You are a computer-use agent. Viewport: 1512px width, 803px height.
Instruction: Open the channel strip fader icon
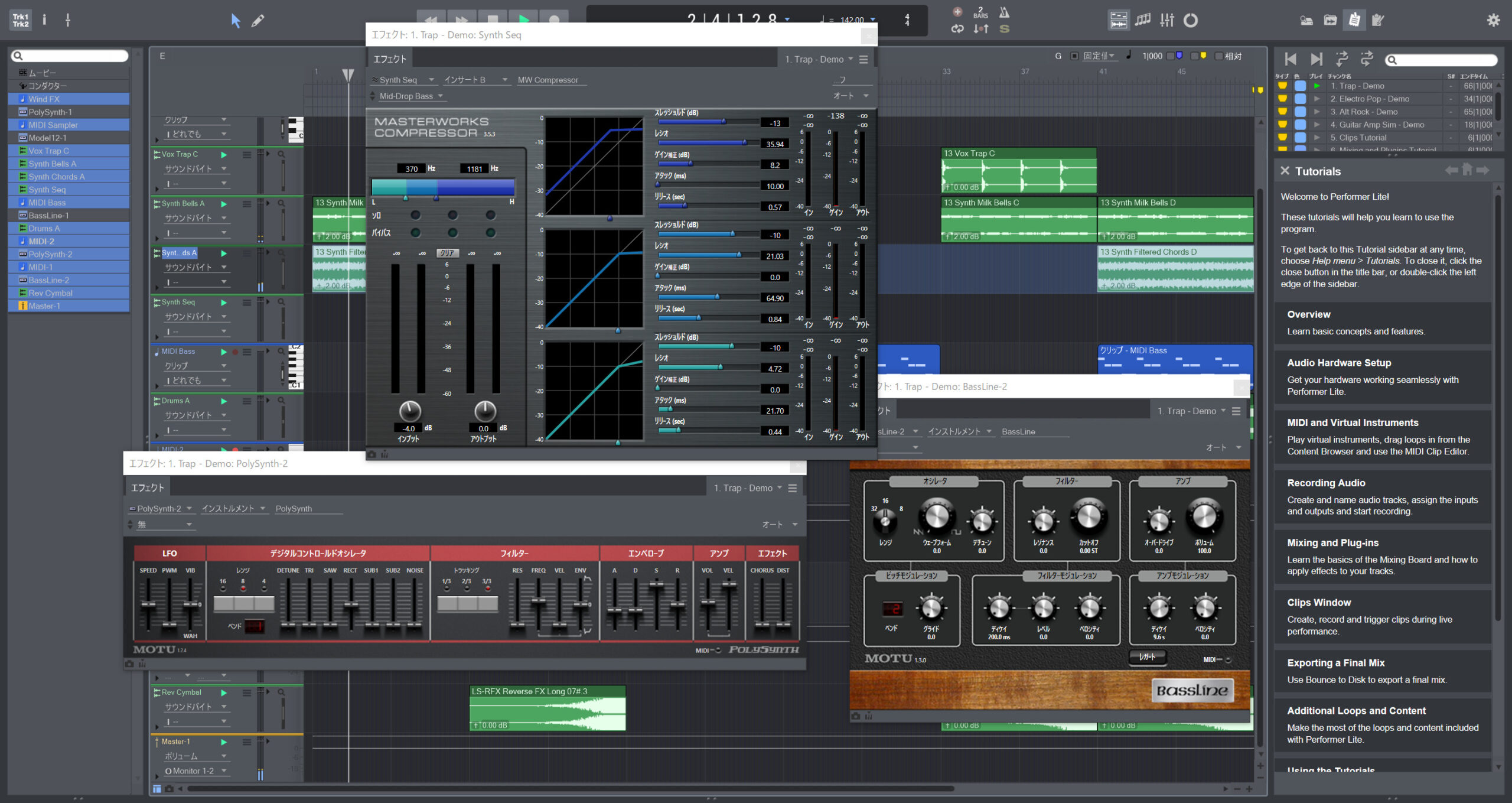click(x=68, y=20)
